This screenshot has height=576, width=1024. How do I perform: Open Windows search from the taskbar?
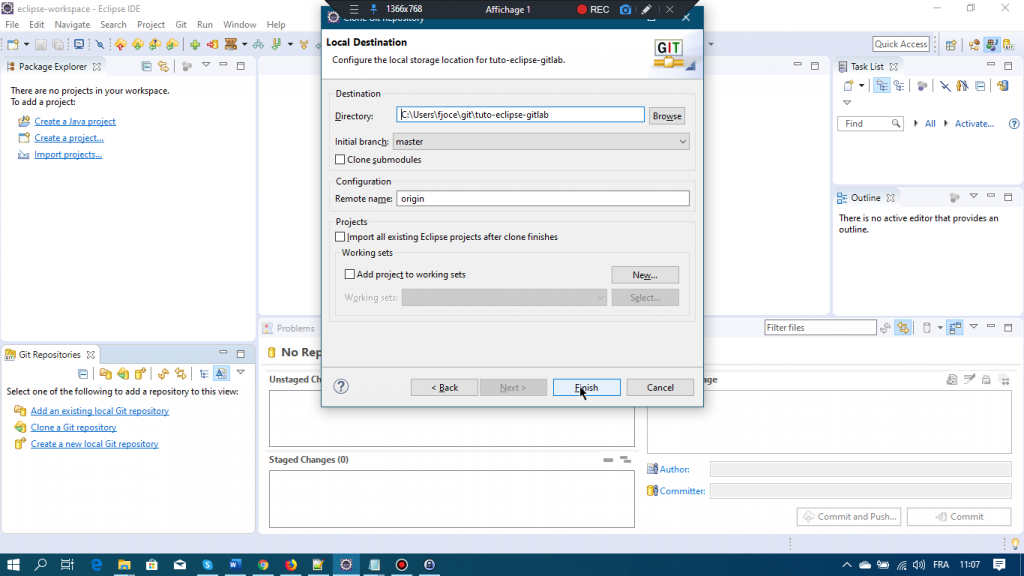(40, 565)
